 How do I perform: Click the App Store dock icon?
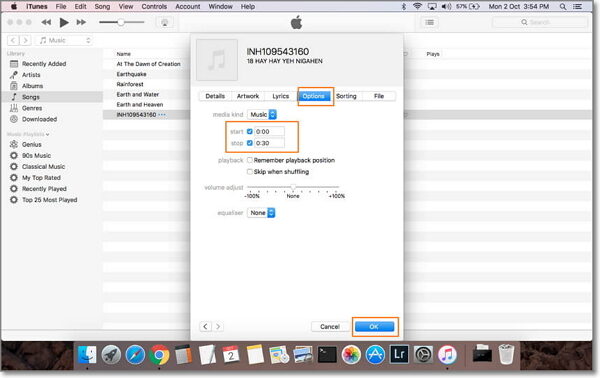pyautogui.click(x=375, y=355)
